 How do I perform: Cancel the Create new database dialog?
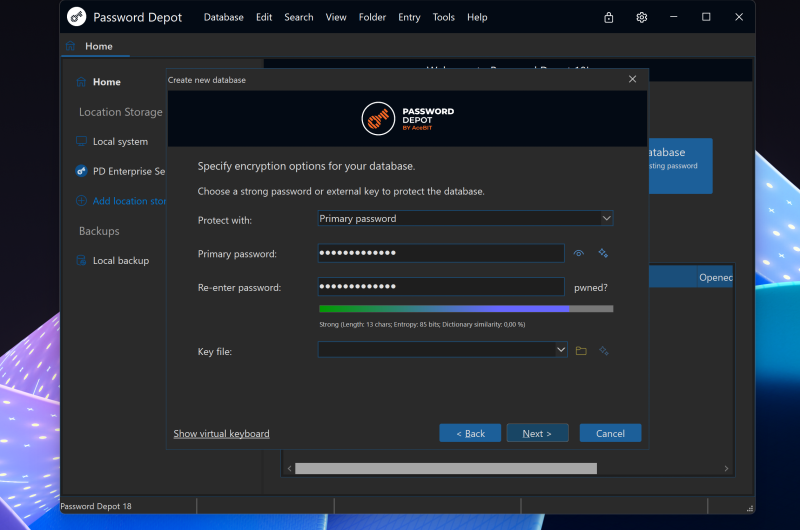[610, 433]
